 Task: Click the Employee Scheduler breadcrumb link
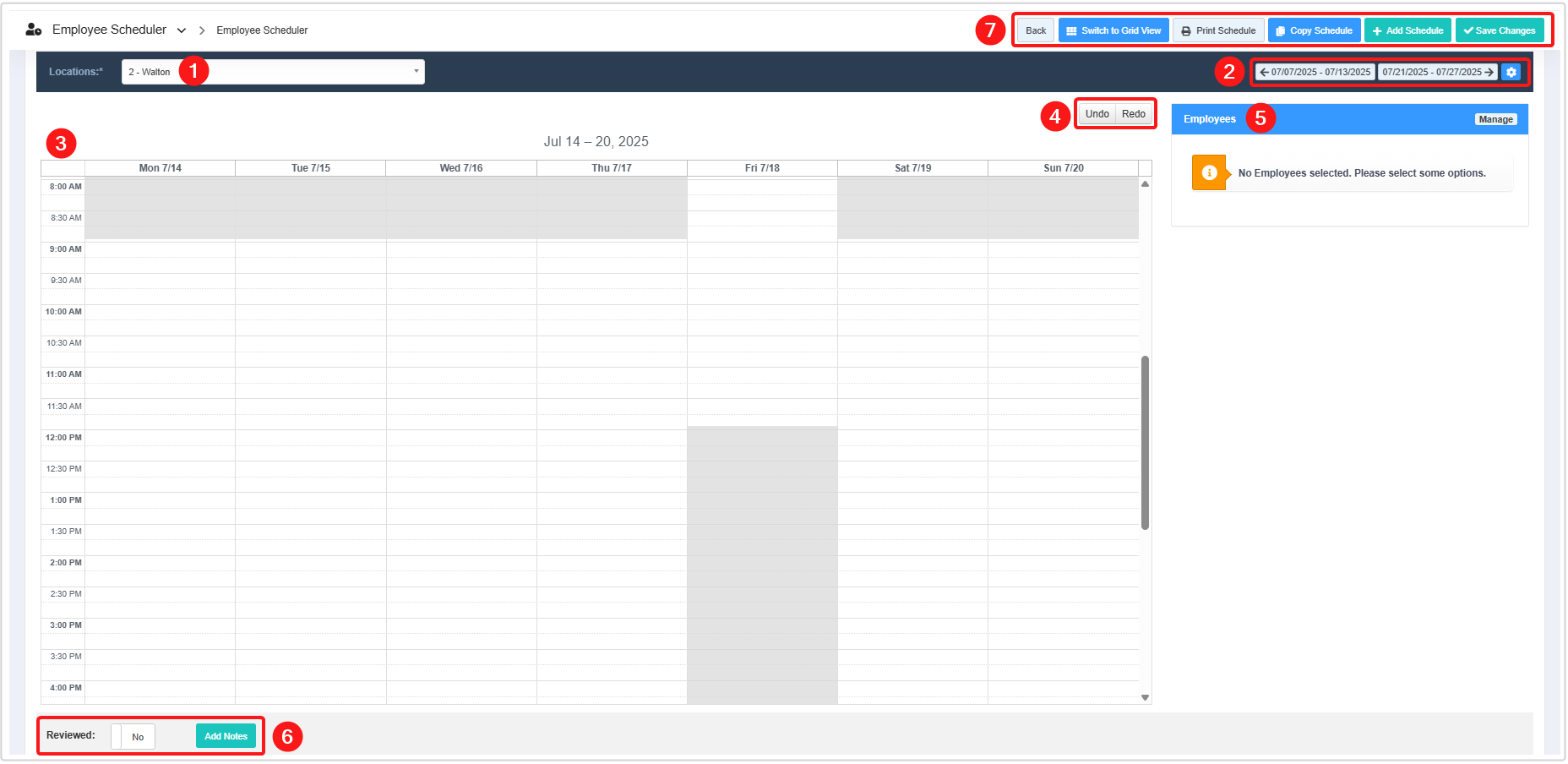click(x=262, y=30)
